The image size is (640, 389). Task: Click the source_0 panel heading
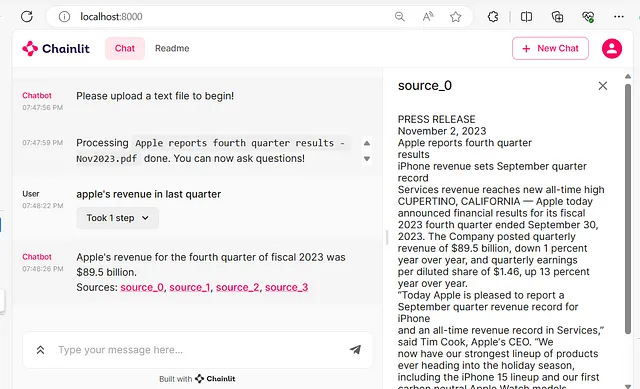coord(425,86)
